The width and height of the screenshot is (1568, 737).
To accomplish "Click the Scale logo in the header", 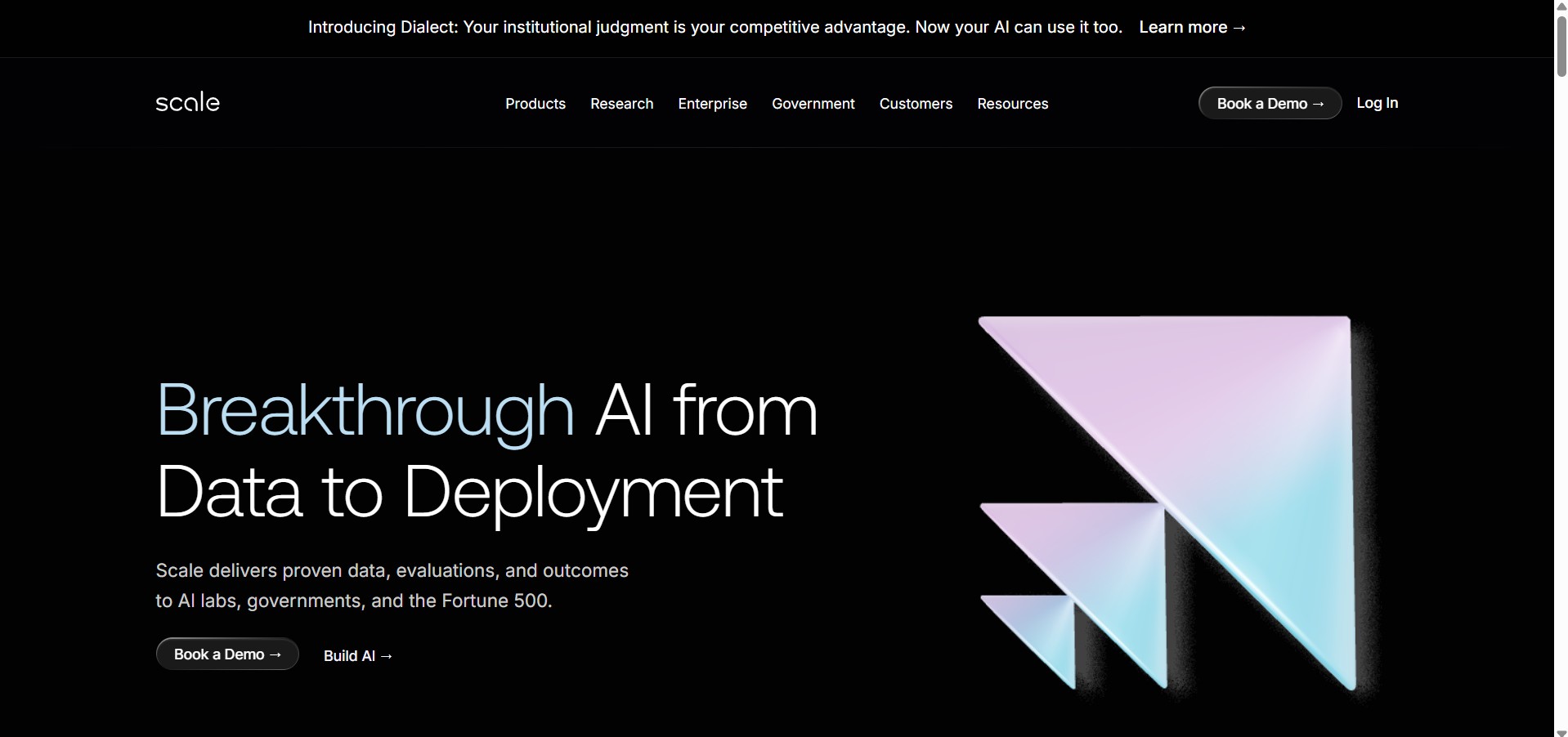I will pos(187,103).
